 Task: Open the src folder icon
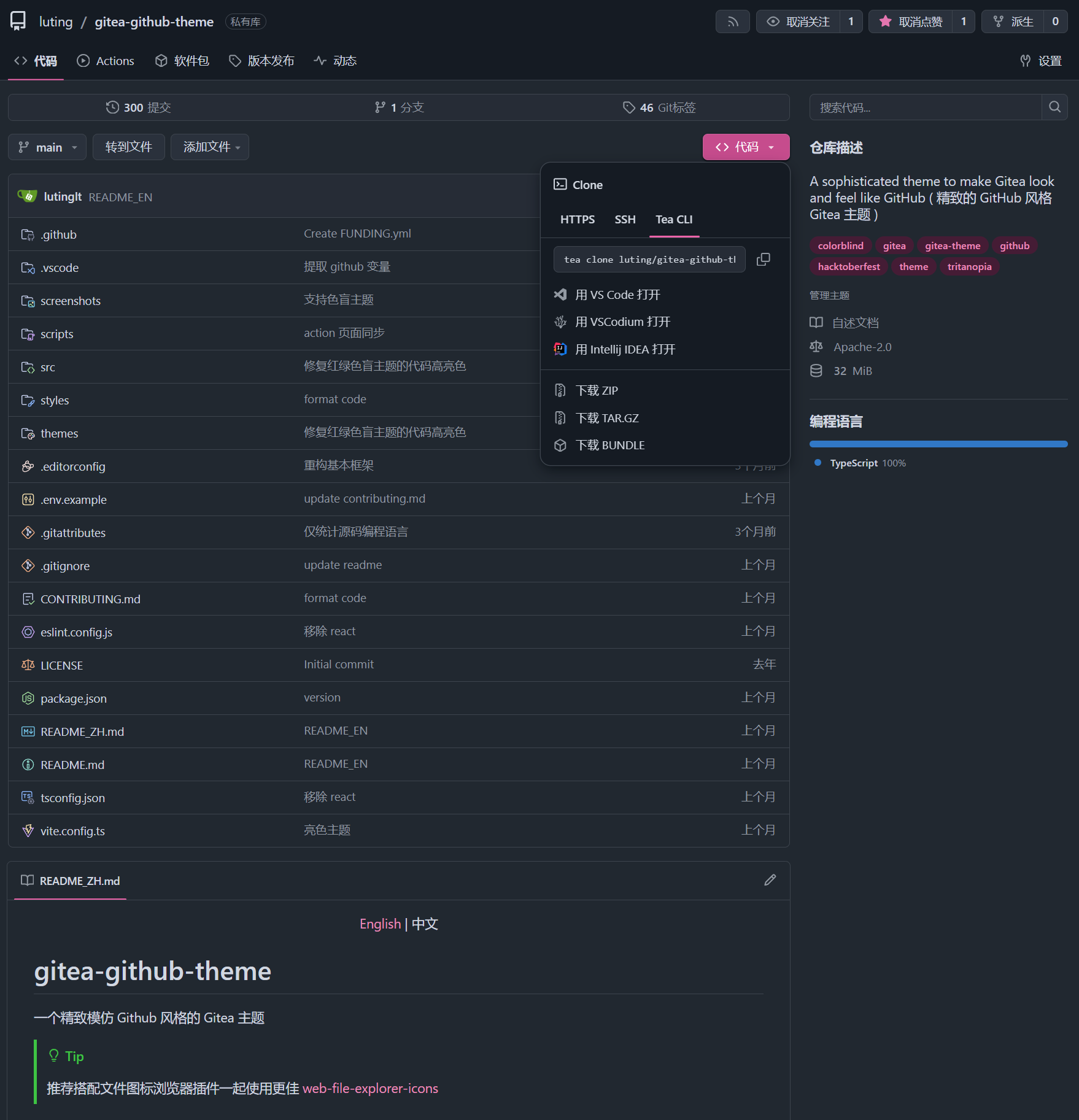pyautogui.click(x=28, y=367)
